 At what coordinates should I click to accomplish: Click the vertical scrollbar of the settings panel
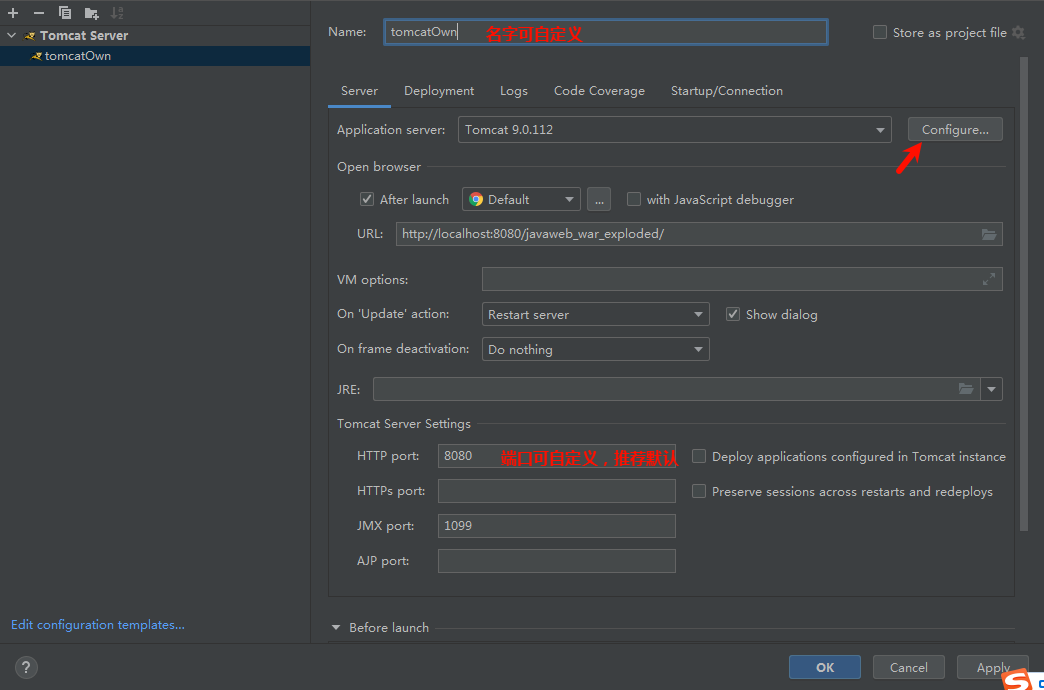[1024, 293]
